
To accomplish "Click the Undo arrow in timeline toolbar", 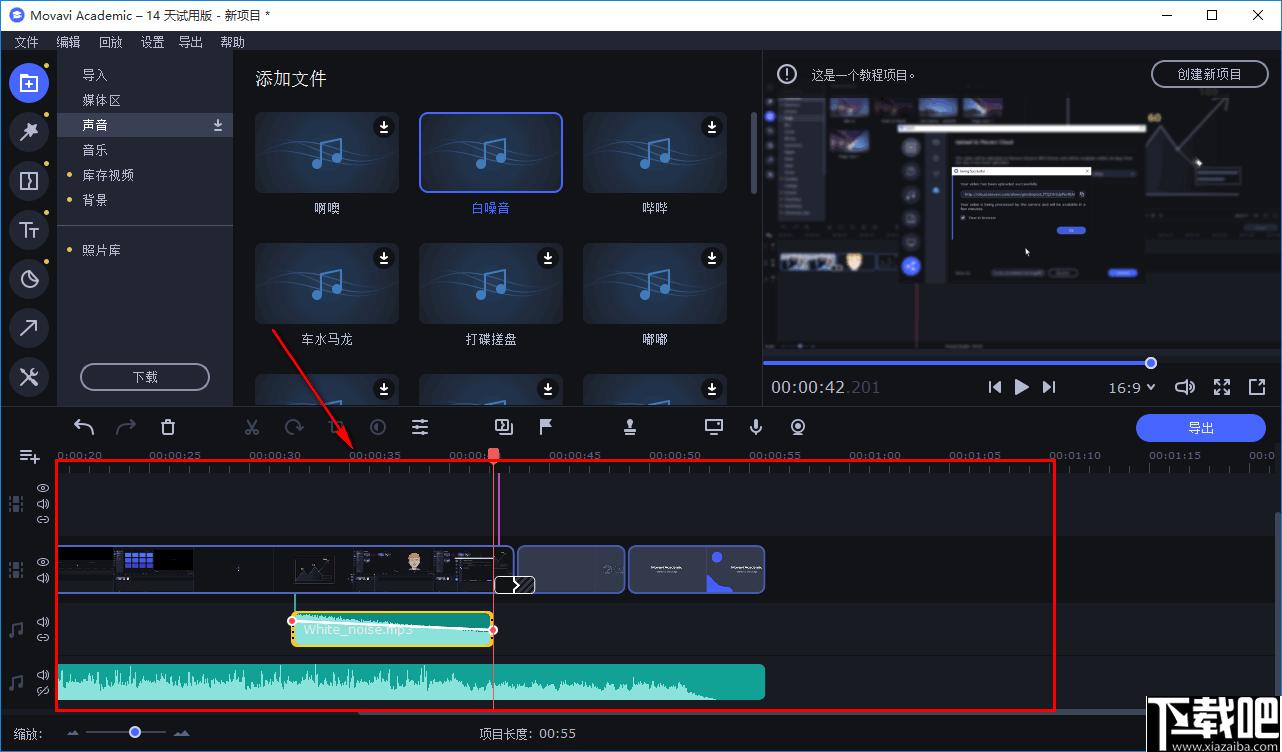I will [84, 427].
